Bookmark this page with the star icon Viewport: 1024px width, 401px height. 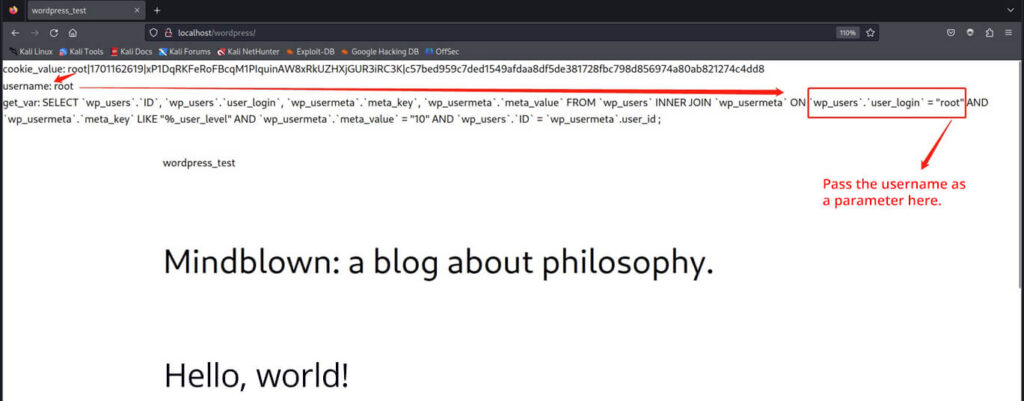click(871, 32)
